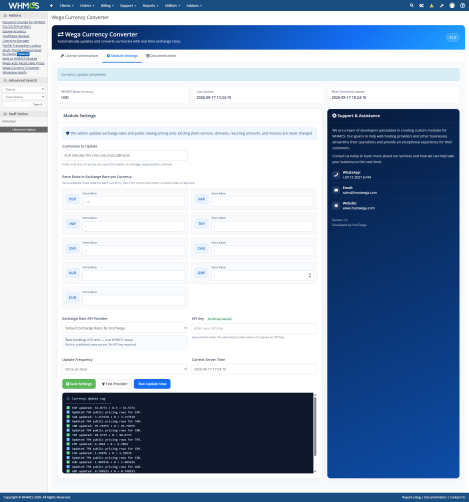Open the Update Frequency dropdown
The image size is (469, 502).
pyautogui.click(x=125, y=369)
